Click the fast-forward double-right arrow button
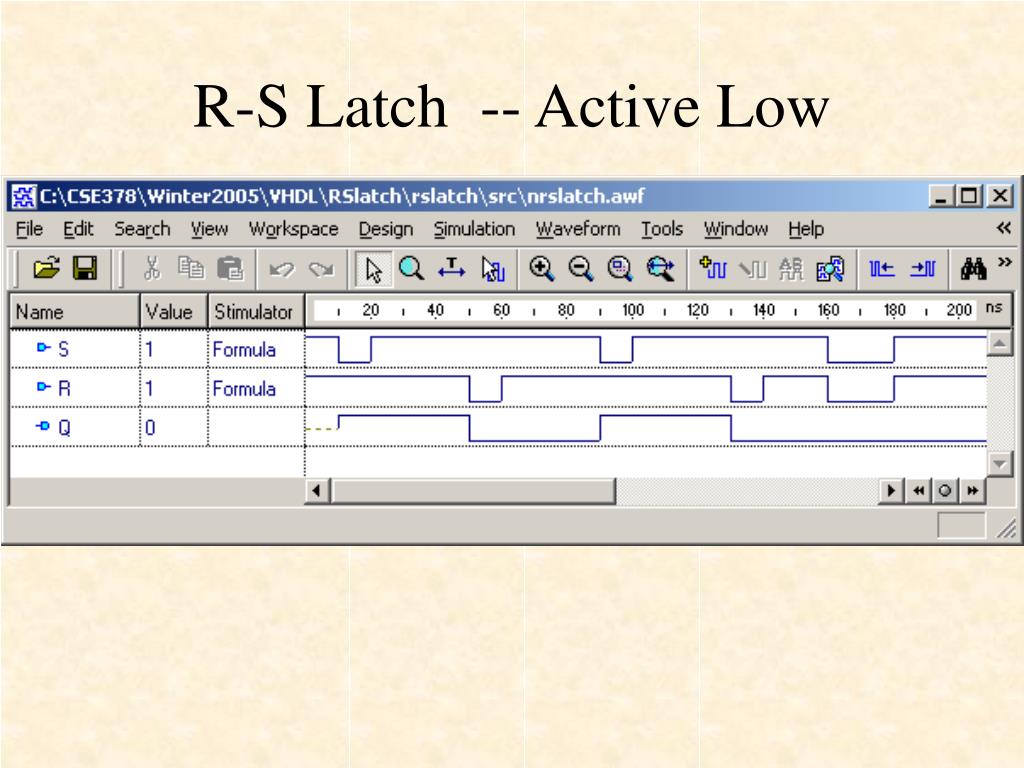The height and width of the screenshot is (768, 1024). (972, 490)
